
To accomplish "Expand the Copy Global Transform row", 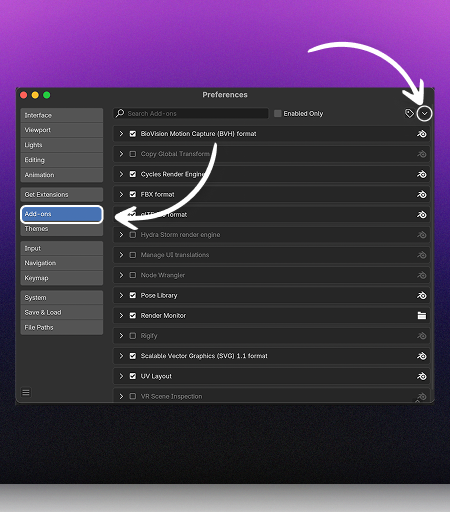I will (x=121, y=154).
